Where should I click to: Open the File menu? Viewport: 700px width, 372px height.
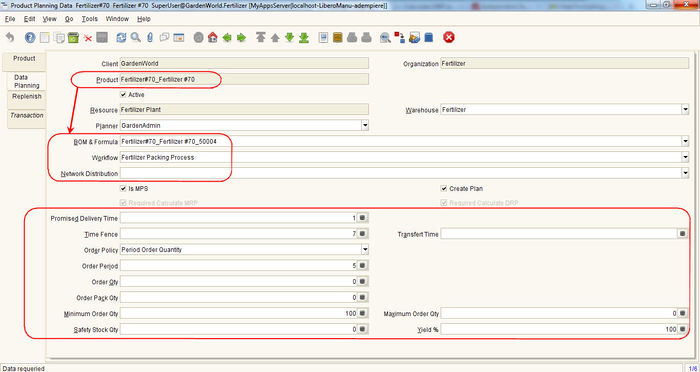point(10,19)
